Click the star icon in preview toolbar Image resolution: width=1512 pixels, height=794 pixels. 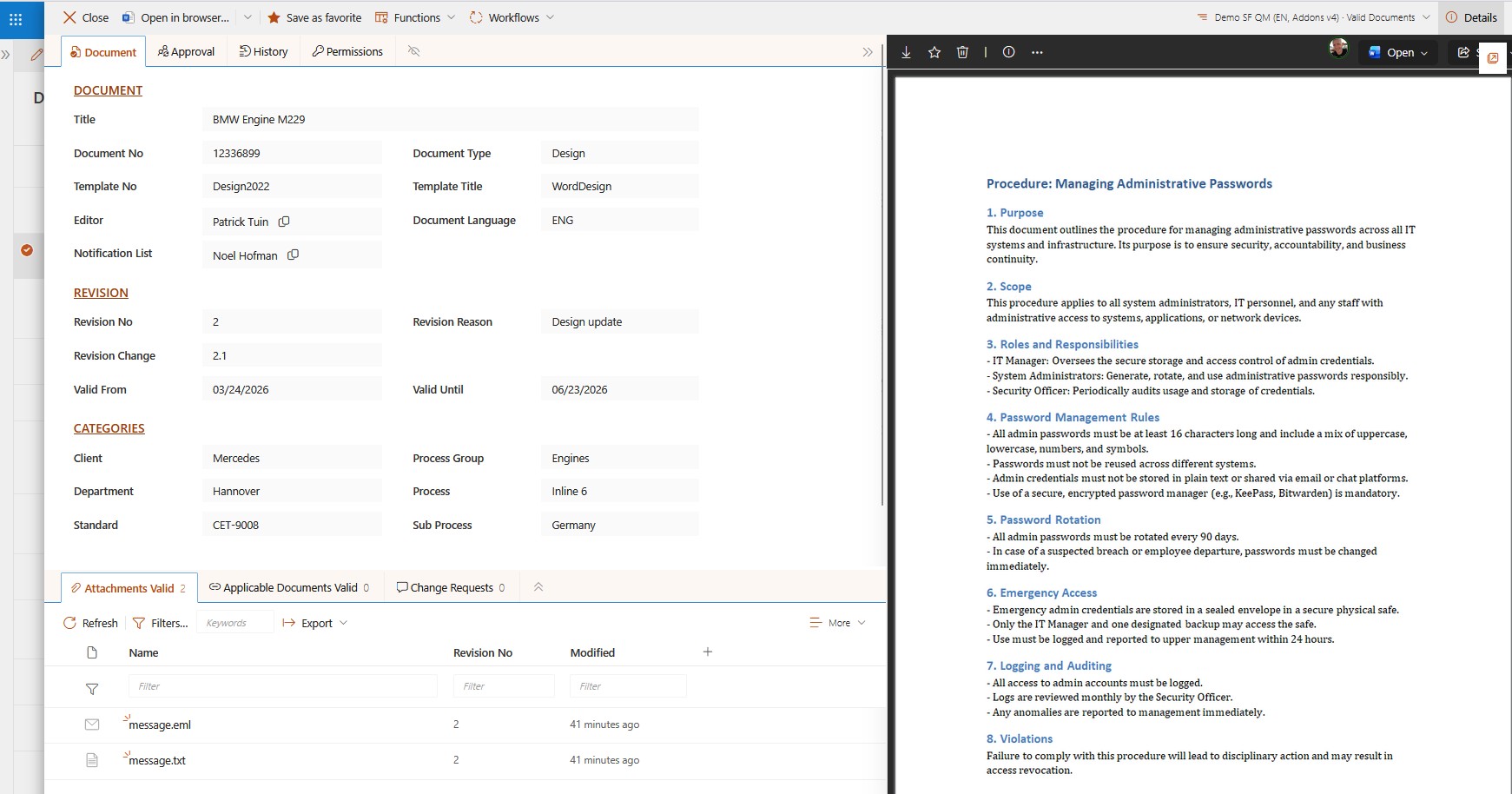[x=934, y=52]
